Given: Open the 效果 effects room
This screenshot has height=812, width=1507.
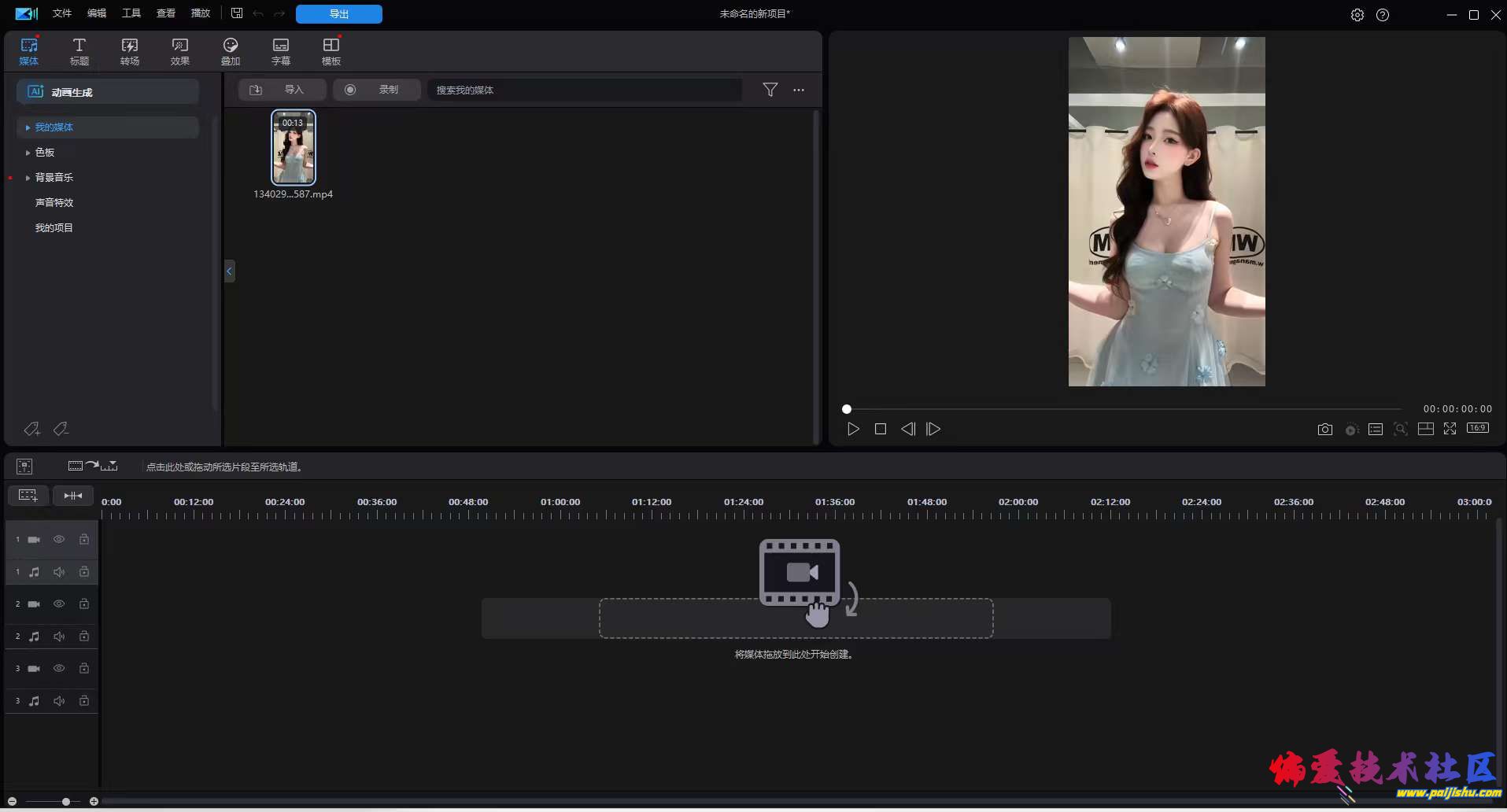Looking at the screenshot, I should pos(180,51).
